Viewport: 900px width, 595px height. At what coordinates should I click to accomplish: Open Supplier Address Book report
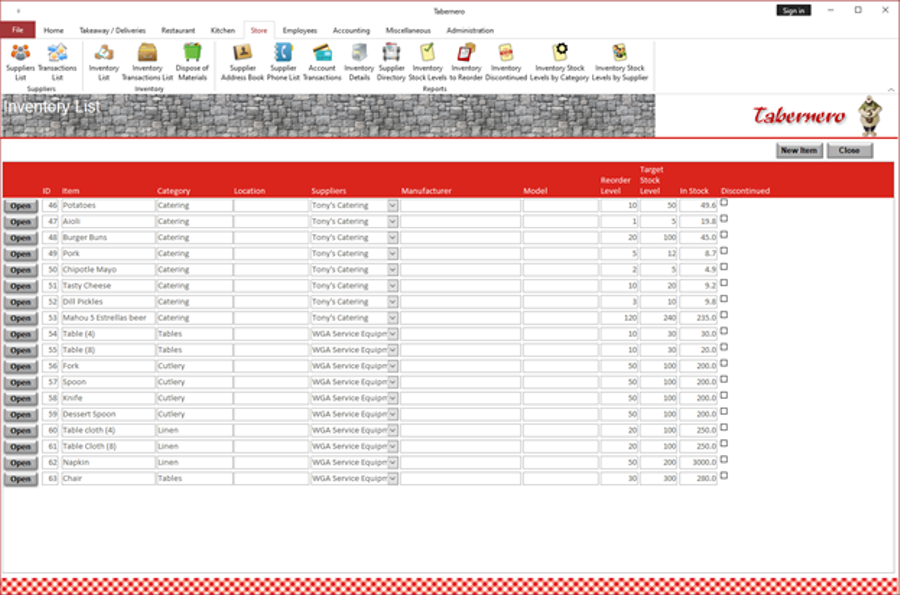click(x=242, y=62)
